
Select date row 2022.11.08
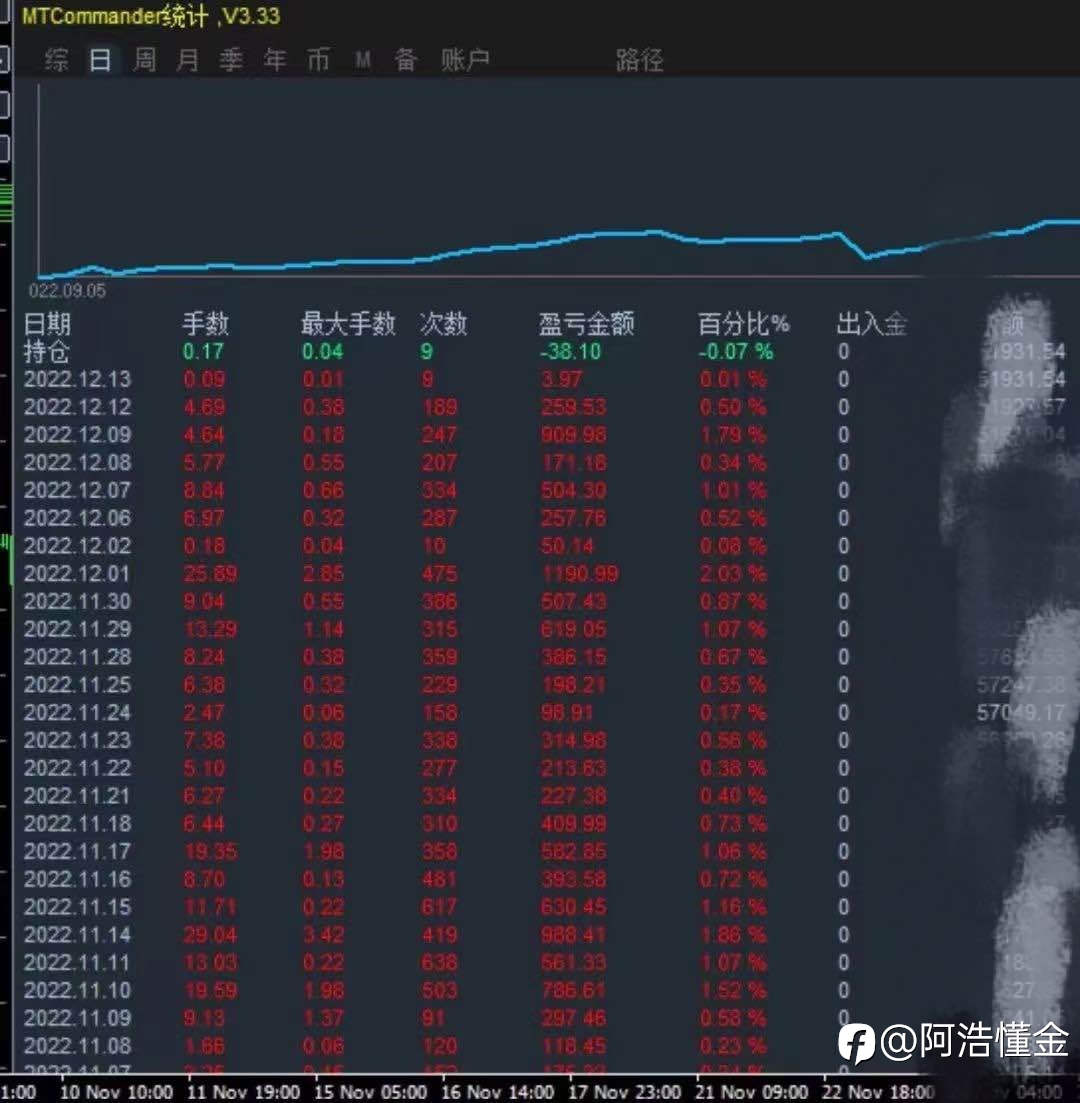(77, 1045)
